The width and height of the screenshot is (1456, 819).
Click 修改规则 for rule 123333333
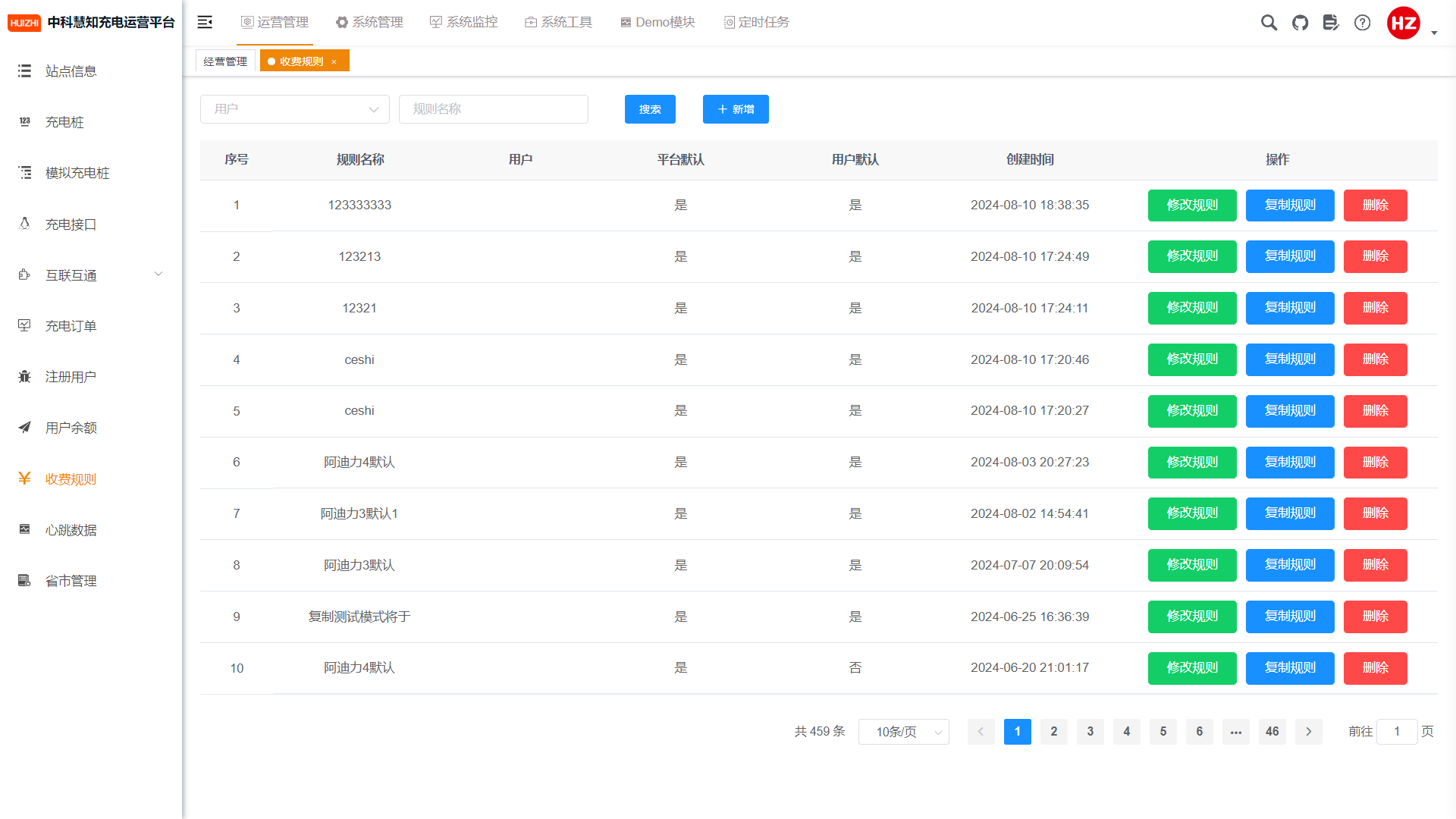coord(1192,206)
